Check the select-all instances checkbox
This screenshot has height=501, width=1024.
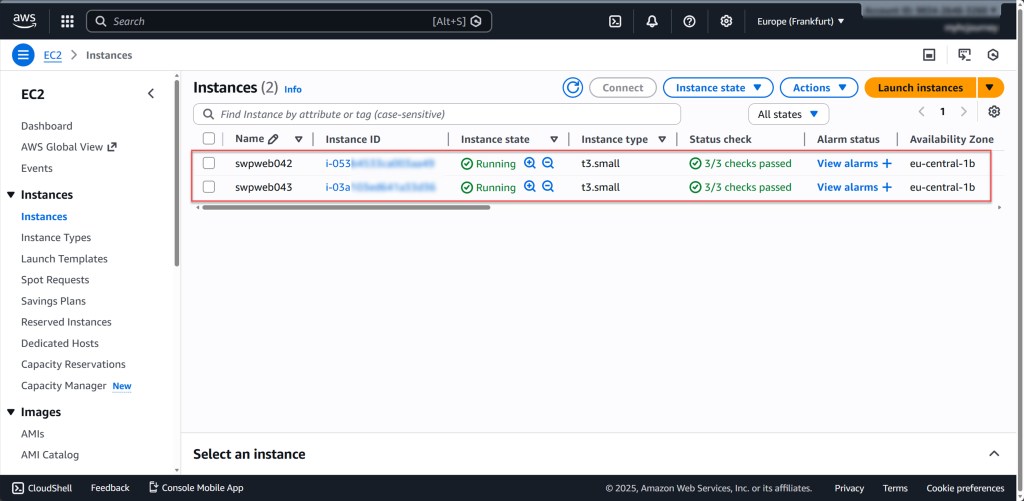pos(209,139)
